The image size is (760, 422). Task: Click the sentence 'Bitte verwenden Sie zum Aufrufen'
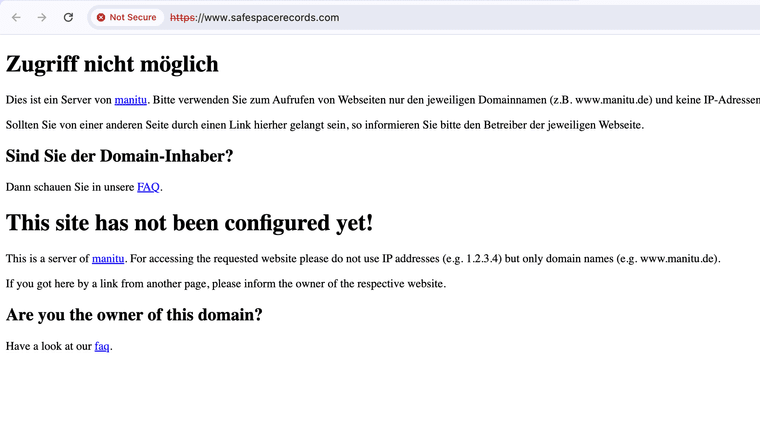tap(400, 100)
